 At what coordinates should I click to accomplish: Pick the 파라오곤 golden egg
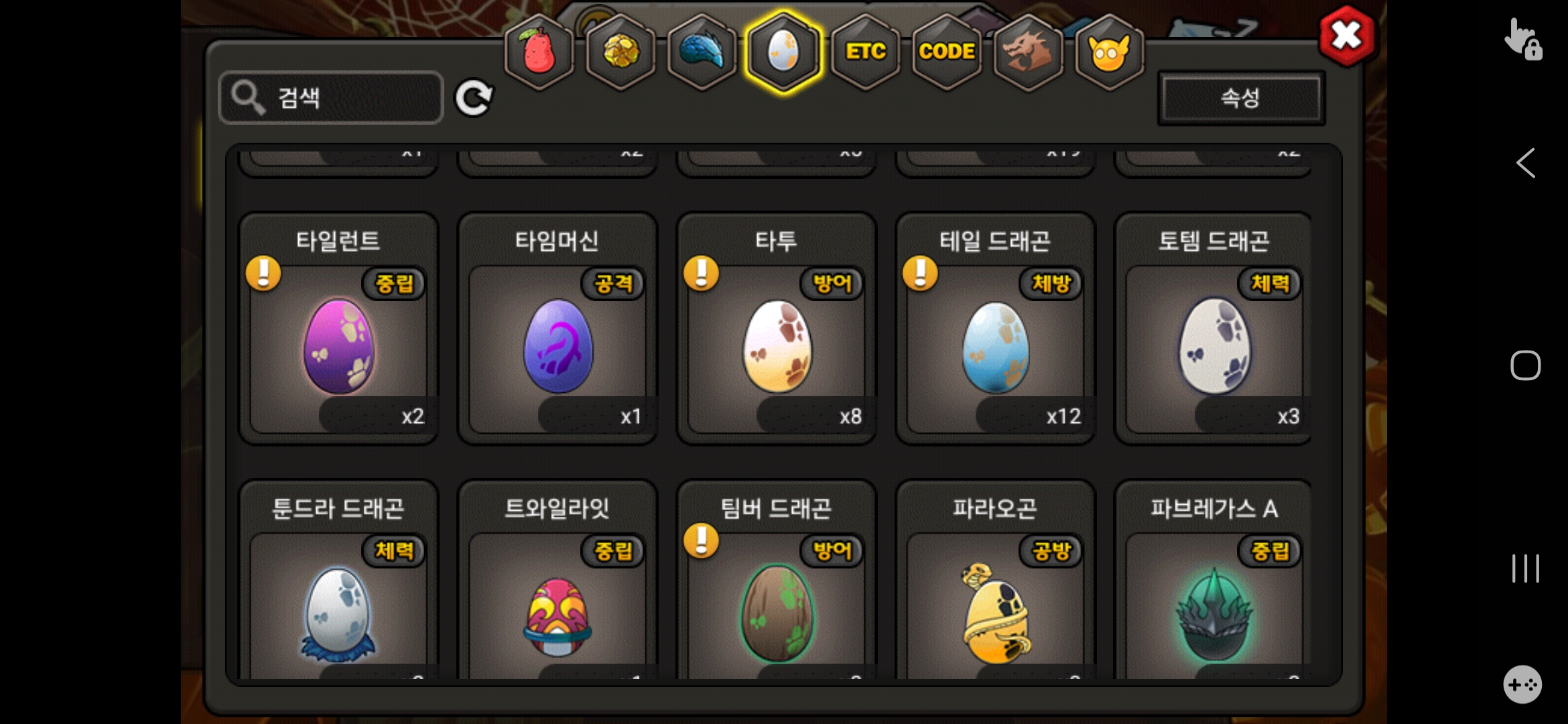995,580
